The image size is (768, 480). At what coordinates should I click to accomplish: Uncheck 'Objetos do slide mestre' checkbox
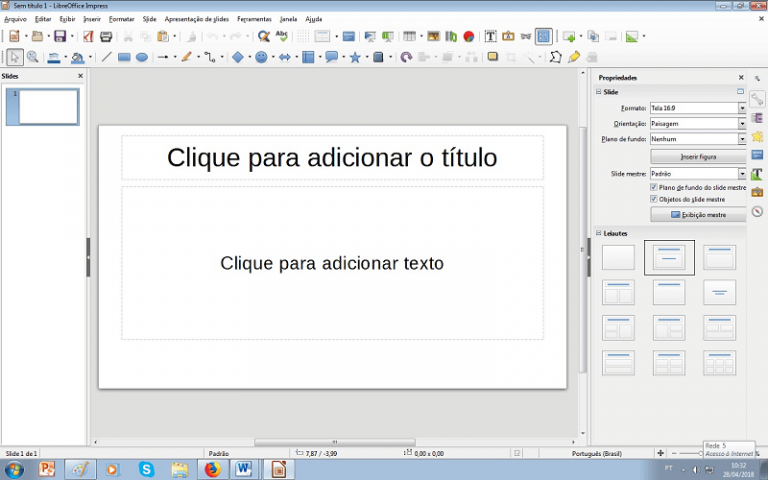pos(654,199)
